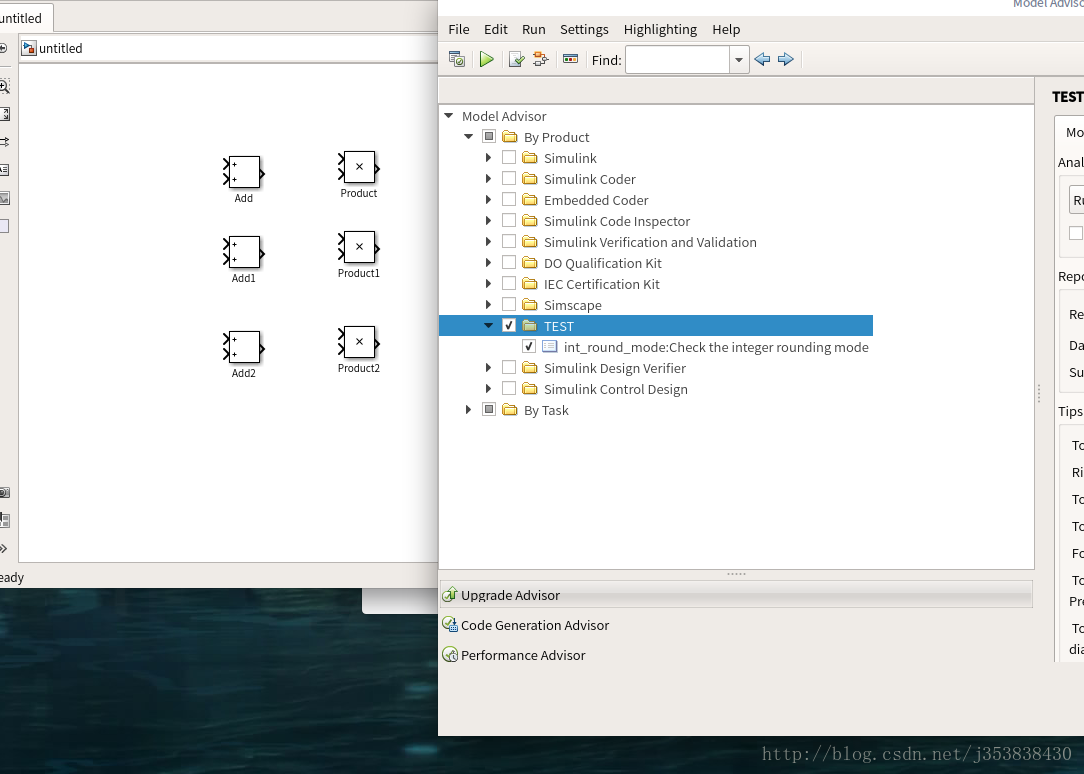Open the Find dropdown arrow
This screenshot has height=774, width=1084.
tap(739, 60)
